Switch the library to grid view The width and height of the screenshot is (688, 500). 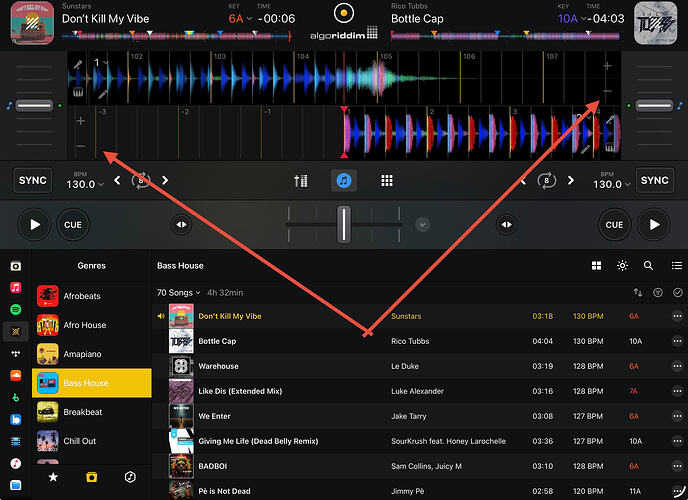click(x=596, y=266)
